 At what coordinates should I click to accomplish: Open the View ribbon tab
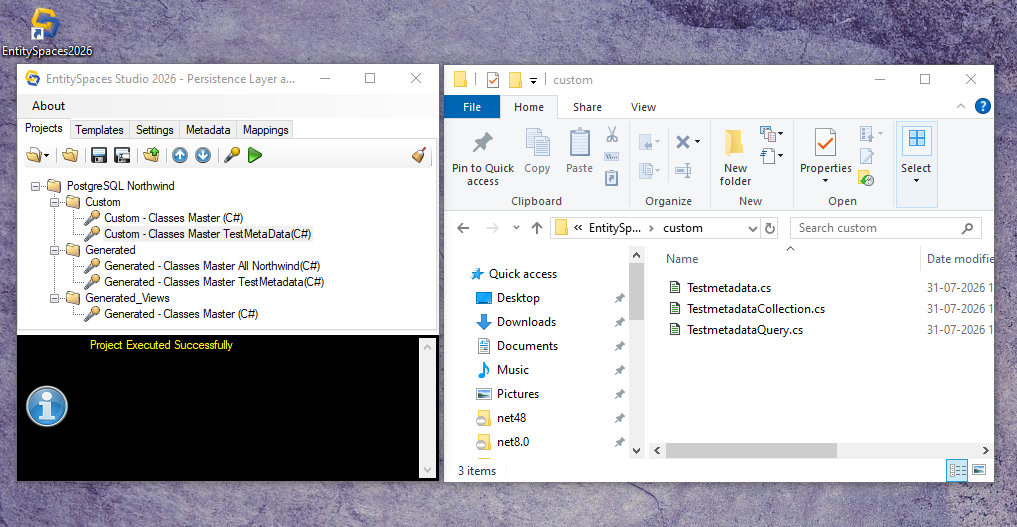click(643, 107)
